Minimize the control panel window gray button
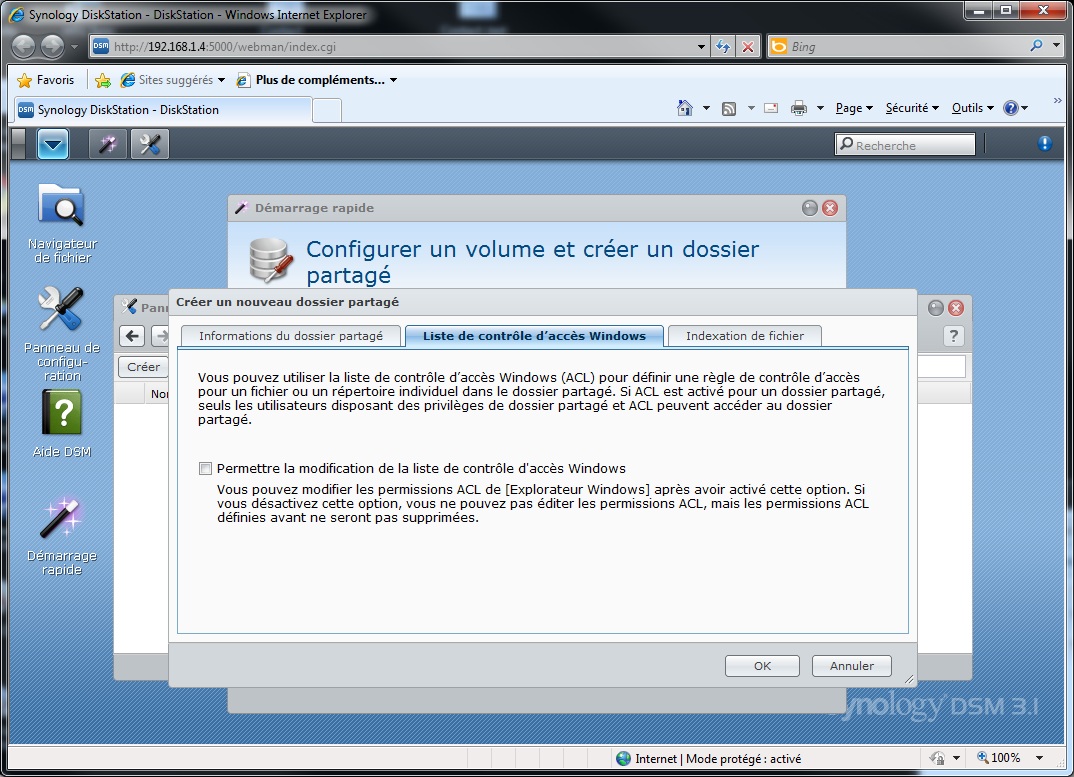Image resolution: width=1074 pixels, height=777 pixels. (x=936, y=308)
